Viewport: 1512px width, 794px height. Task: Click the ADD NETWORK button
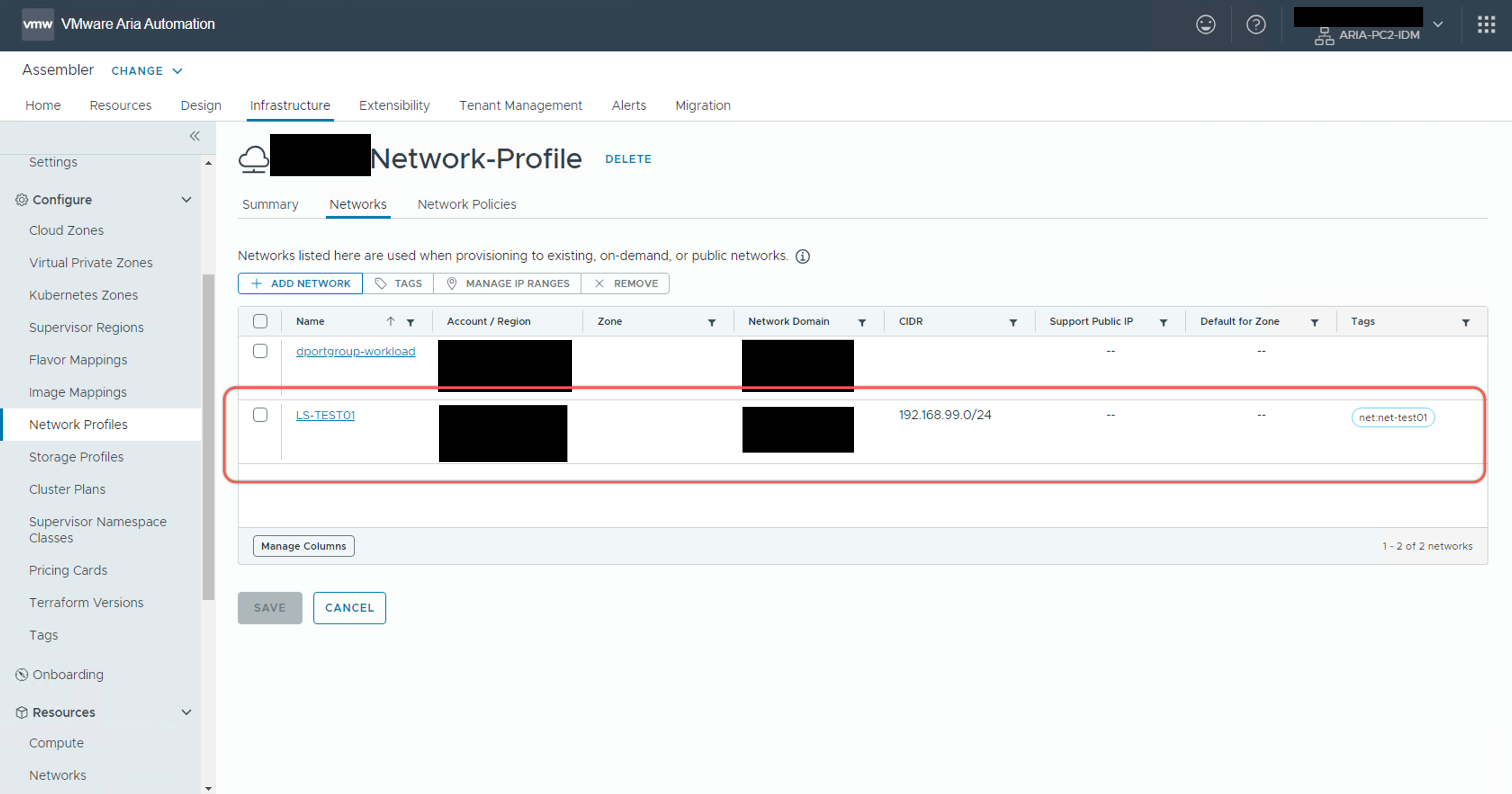(x=300, y=283)
